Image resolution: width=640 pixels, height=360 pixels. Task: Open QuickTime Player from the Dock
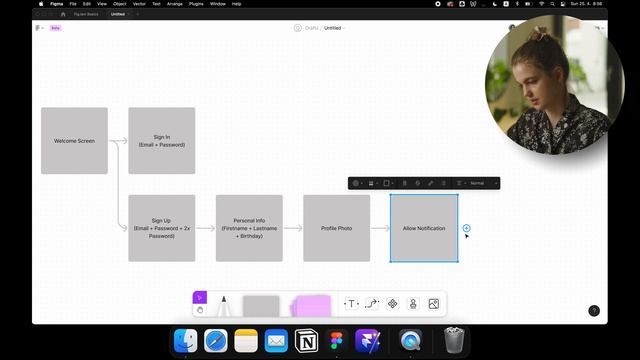410,340
